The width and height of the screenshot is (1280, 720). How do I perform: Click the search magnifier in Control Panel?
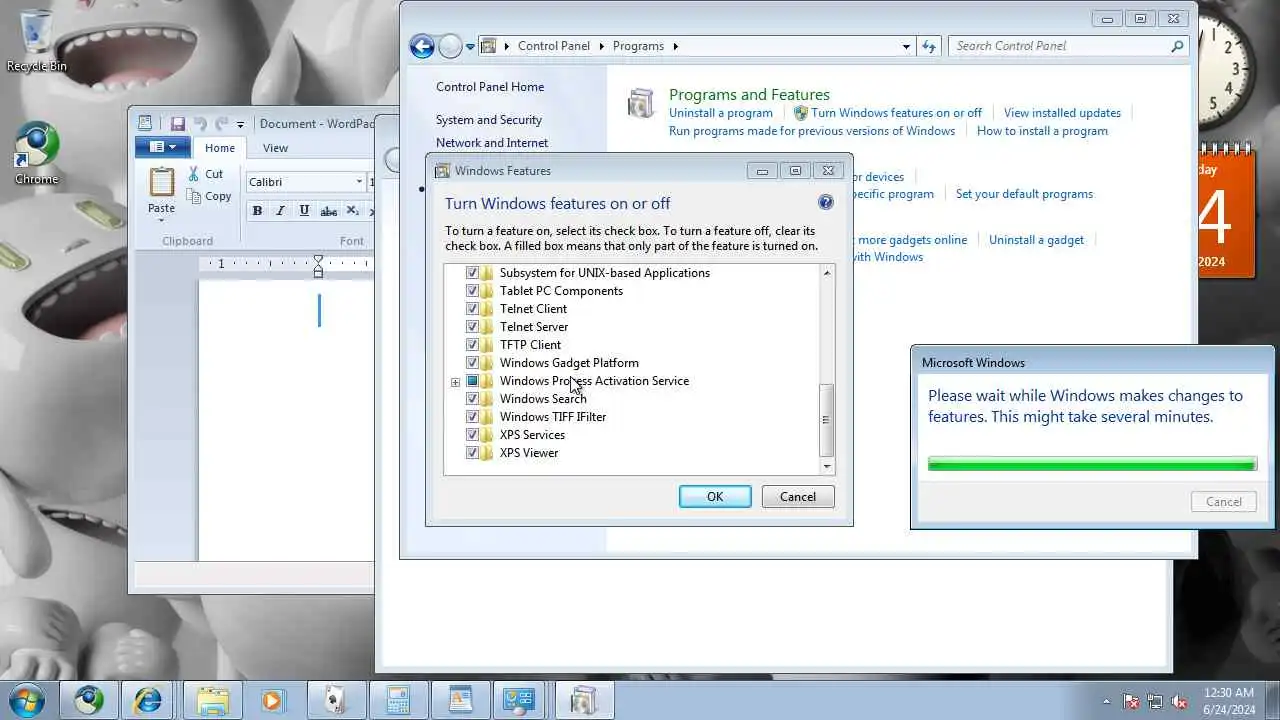point(1177,46)
